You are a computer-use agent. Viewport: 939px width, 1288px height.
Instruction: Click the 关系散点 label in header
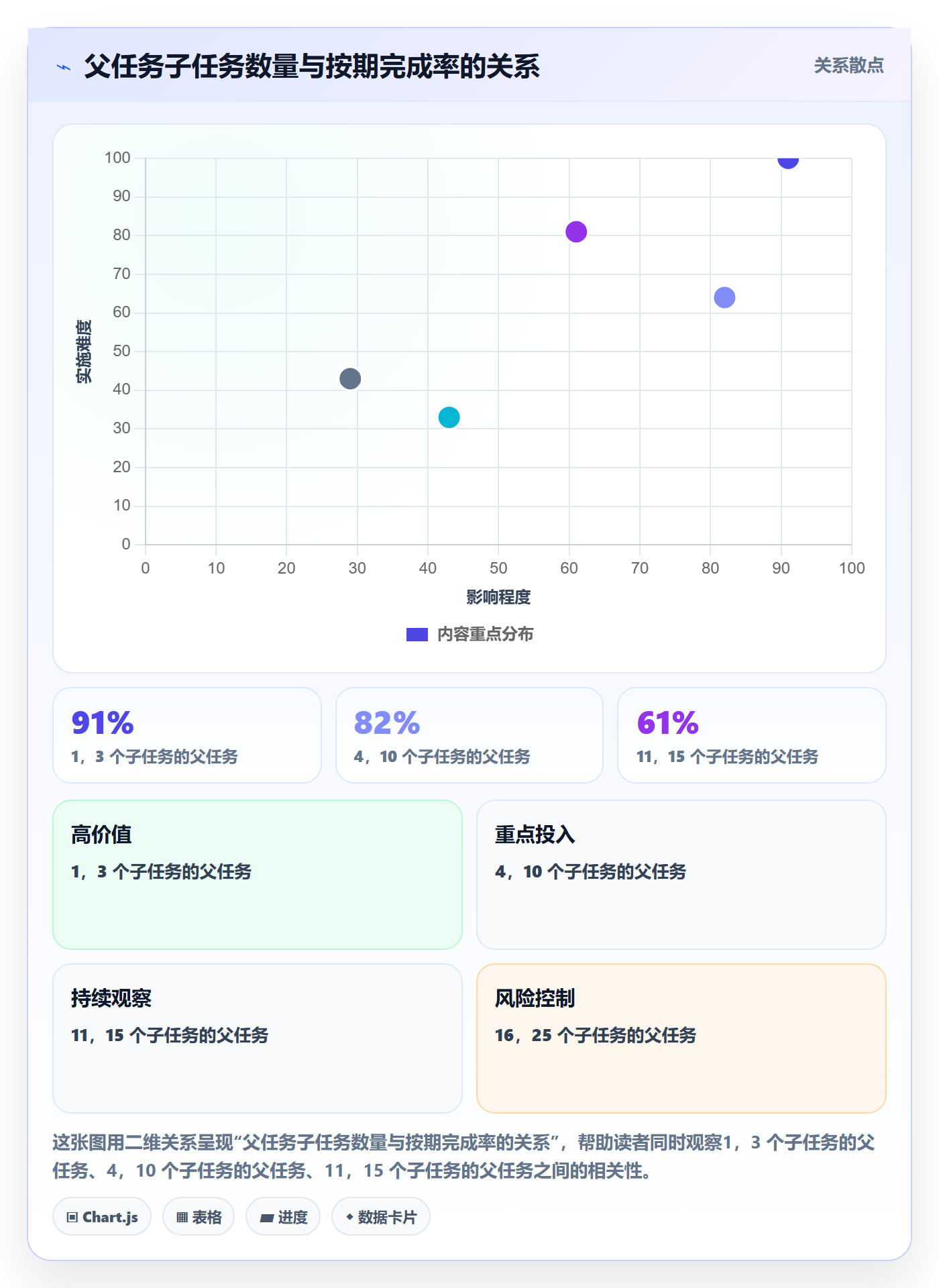tap(848, 66)
